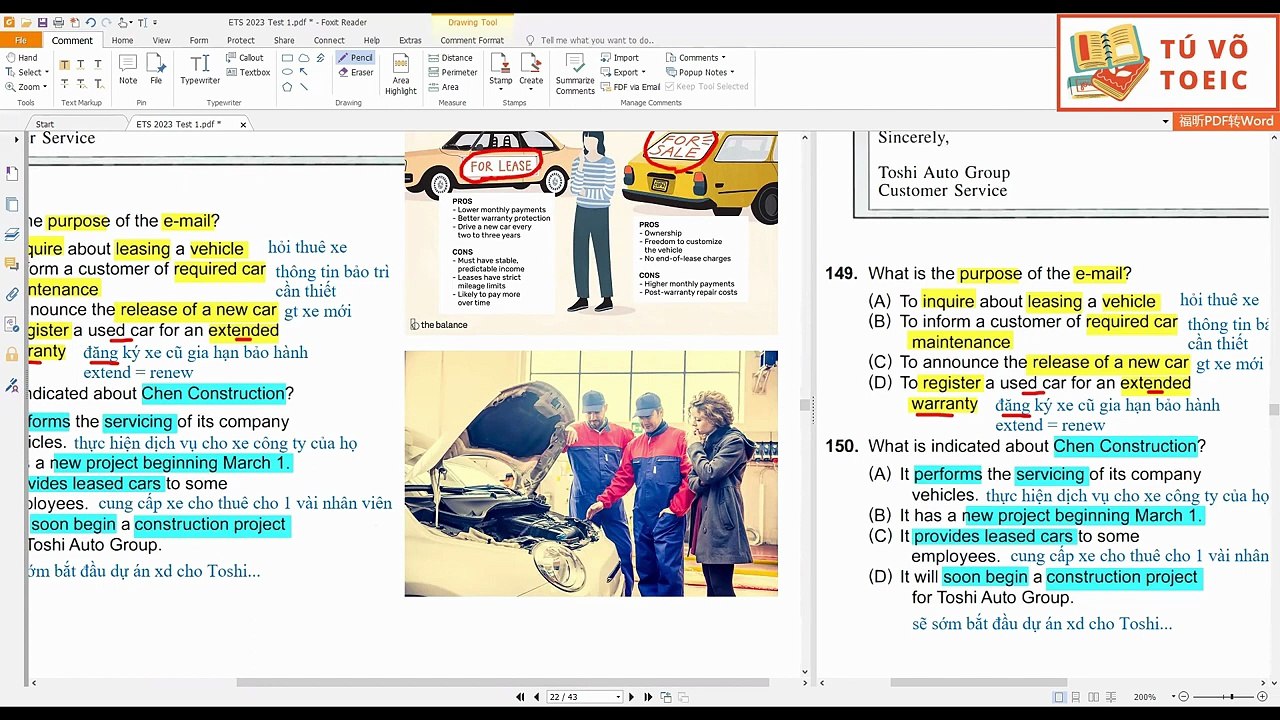Choose the Textbox tool
The image size is (1280, 720).
coord(249,72)
